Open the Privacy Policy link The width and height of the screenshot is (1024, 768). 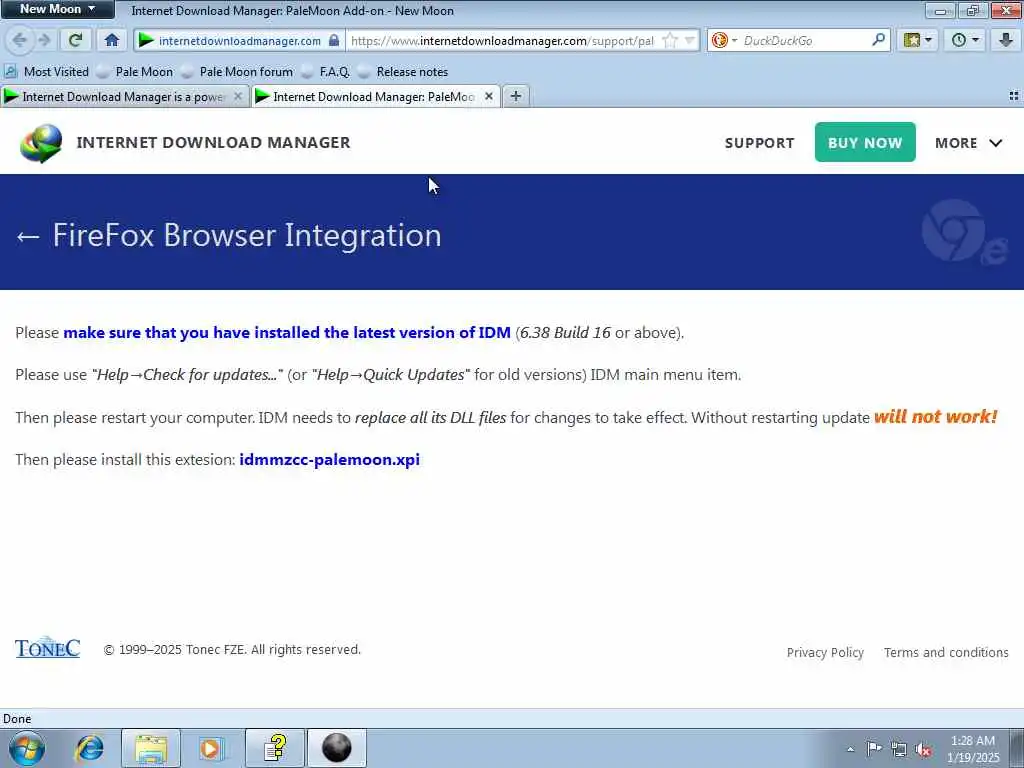[825, 652]
